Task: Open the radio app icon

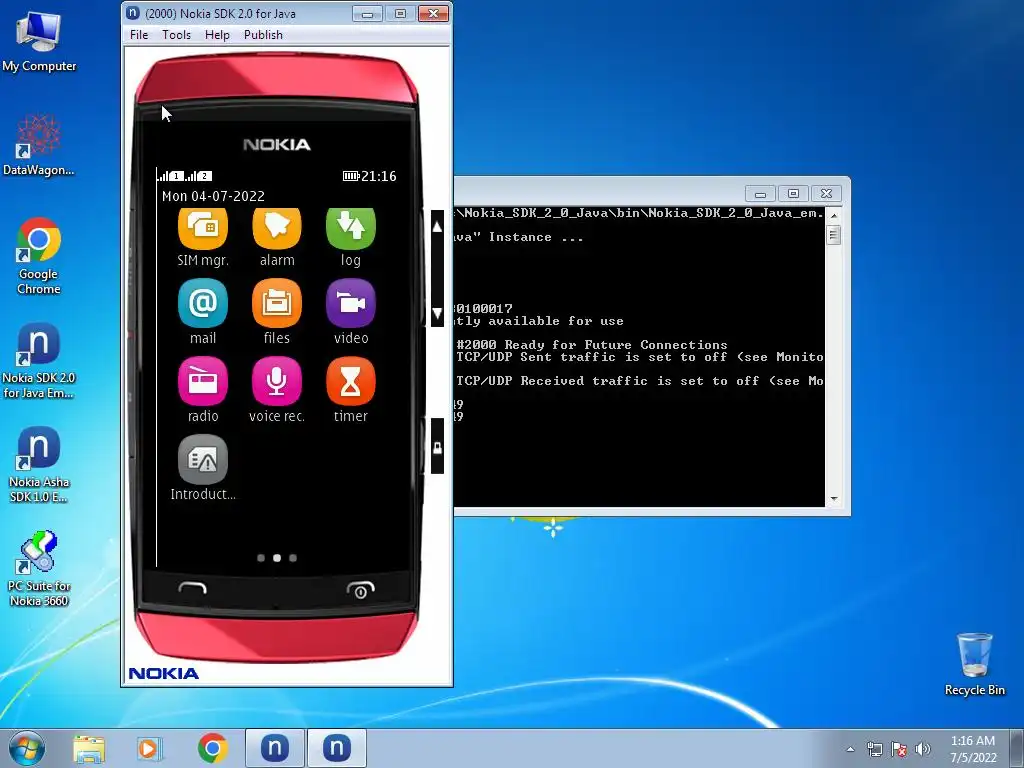Action: coord(202,381)
